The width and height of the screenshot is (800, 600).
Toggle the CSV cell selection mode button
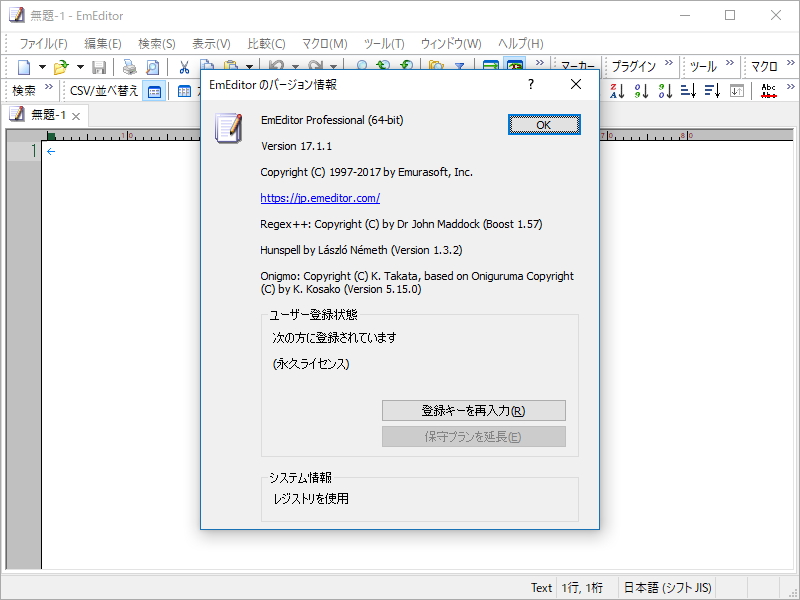[153, 91]
